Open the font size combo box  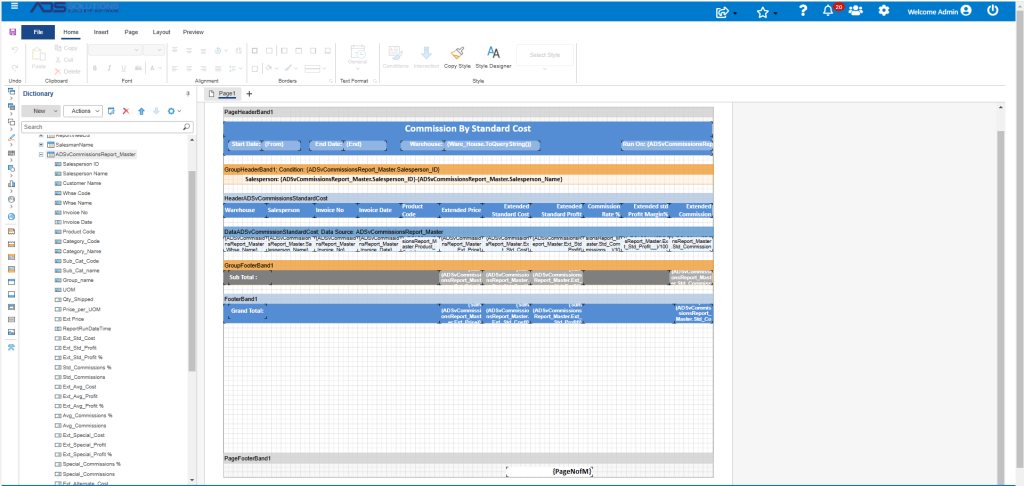pyautogui.click(x=154, y=50)
